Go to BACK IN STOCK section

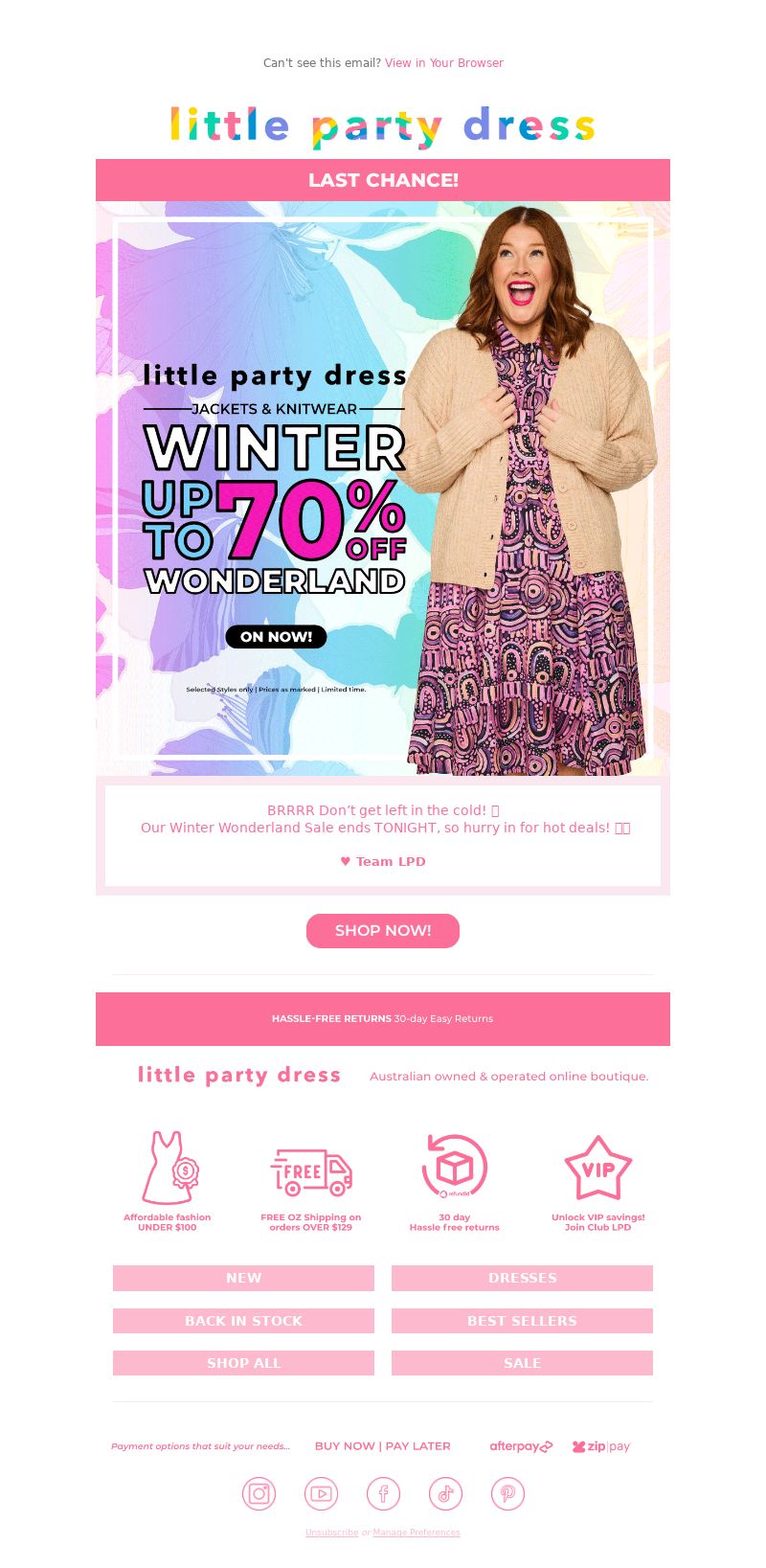243,1321
